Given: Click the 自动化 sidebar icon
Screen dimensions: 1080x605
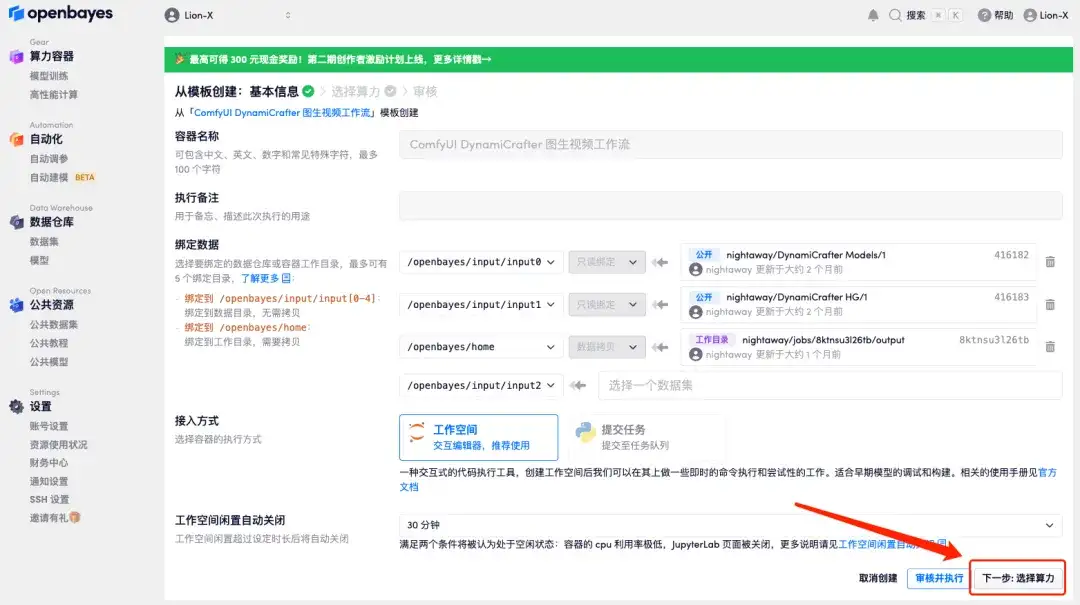Looking at the screenshot, I should pyautogui.click(x=16, y=139).
